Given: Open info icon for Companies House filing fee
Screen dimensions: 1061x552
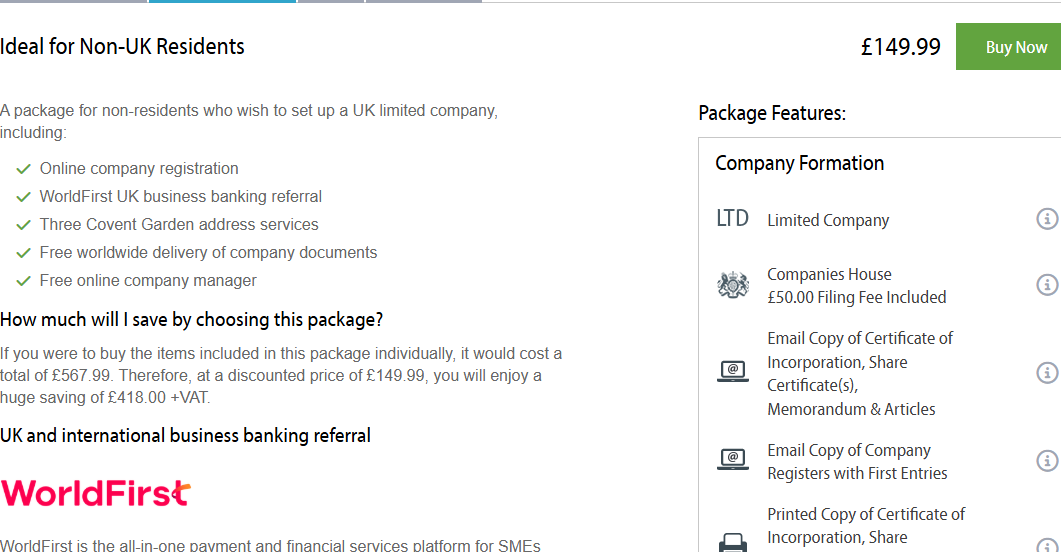Looking at the screenshot, I should coord(1047,285).
